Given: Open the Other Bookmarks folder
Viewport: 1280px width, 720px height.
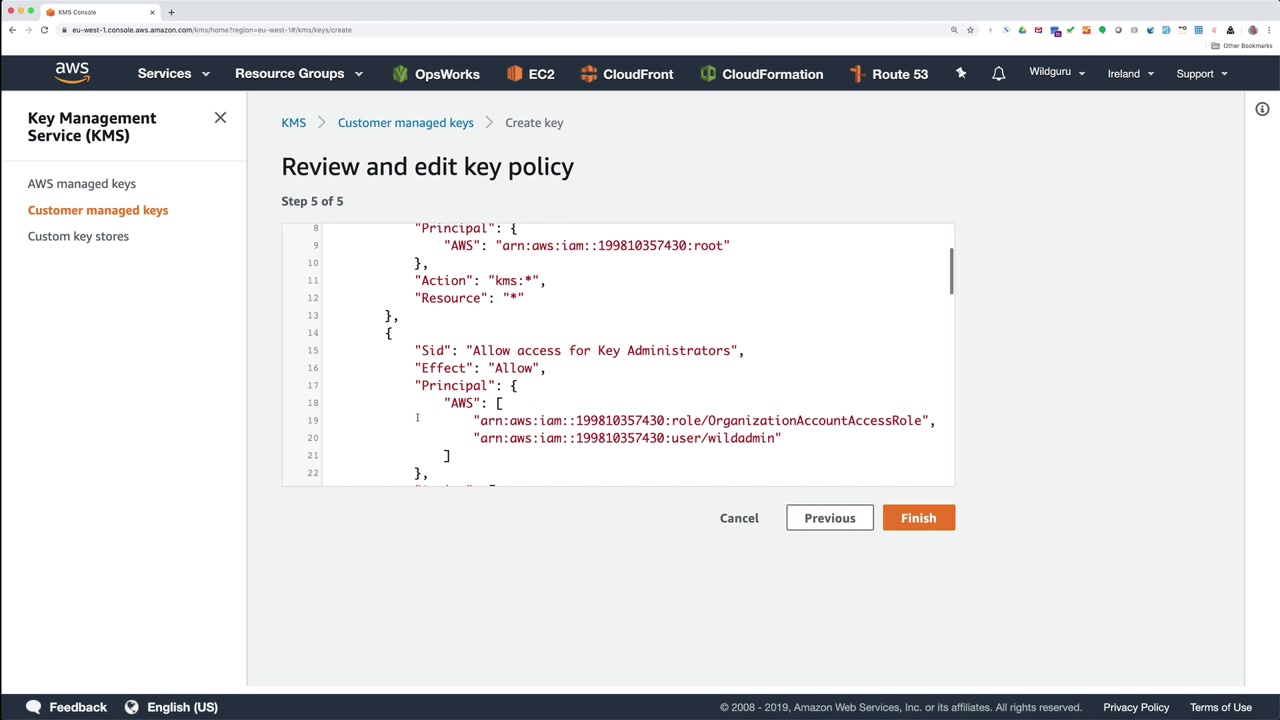Looking at the screenshot, I should click(x=1242, y=46).
